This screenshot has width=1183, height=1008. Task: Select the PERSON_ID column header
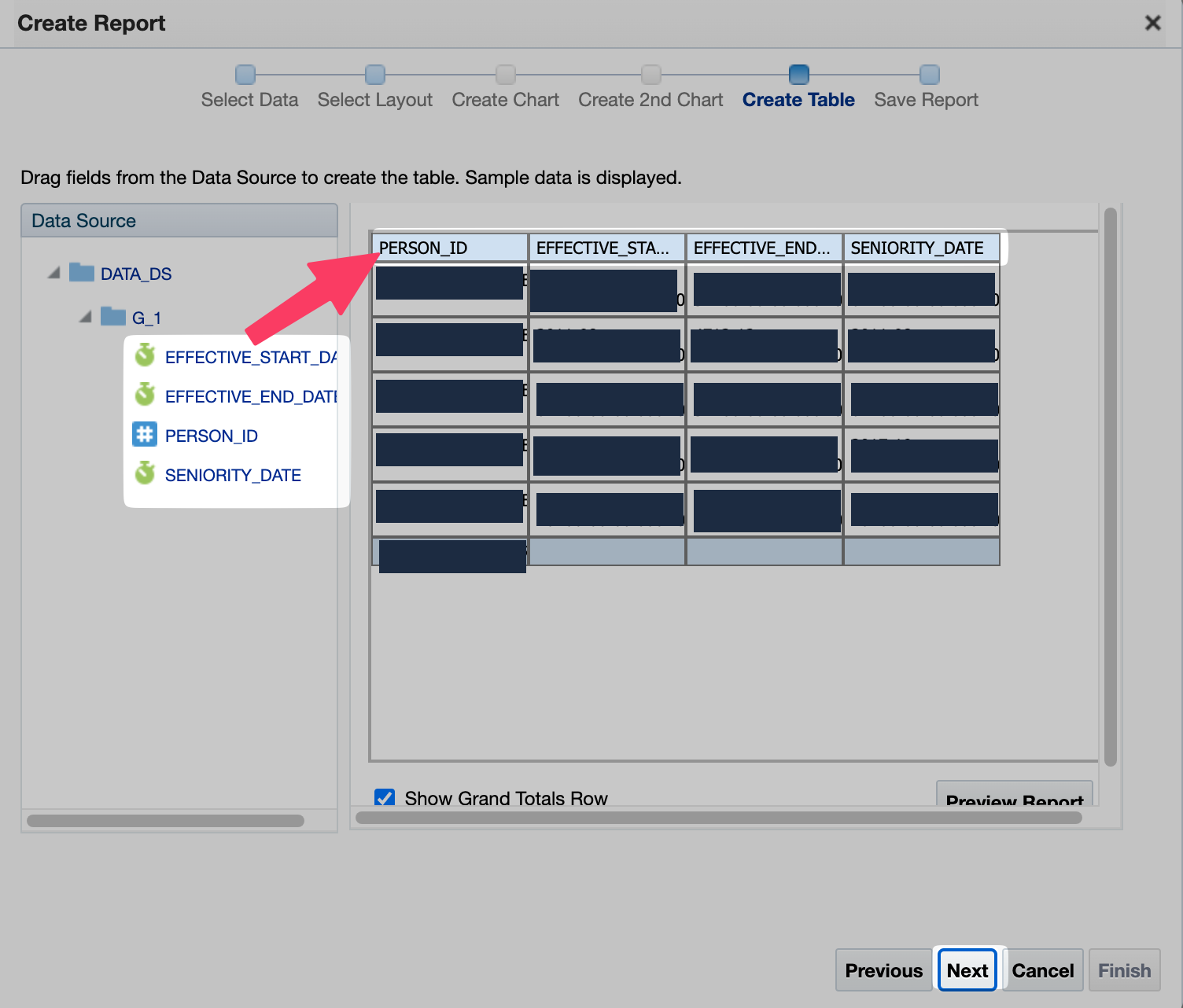pyautogui.click(x=450, y=248)
